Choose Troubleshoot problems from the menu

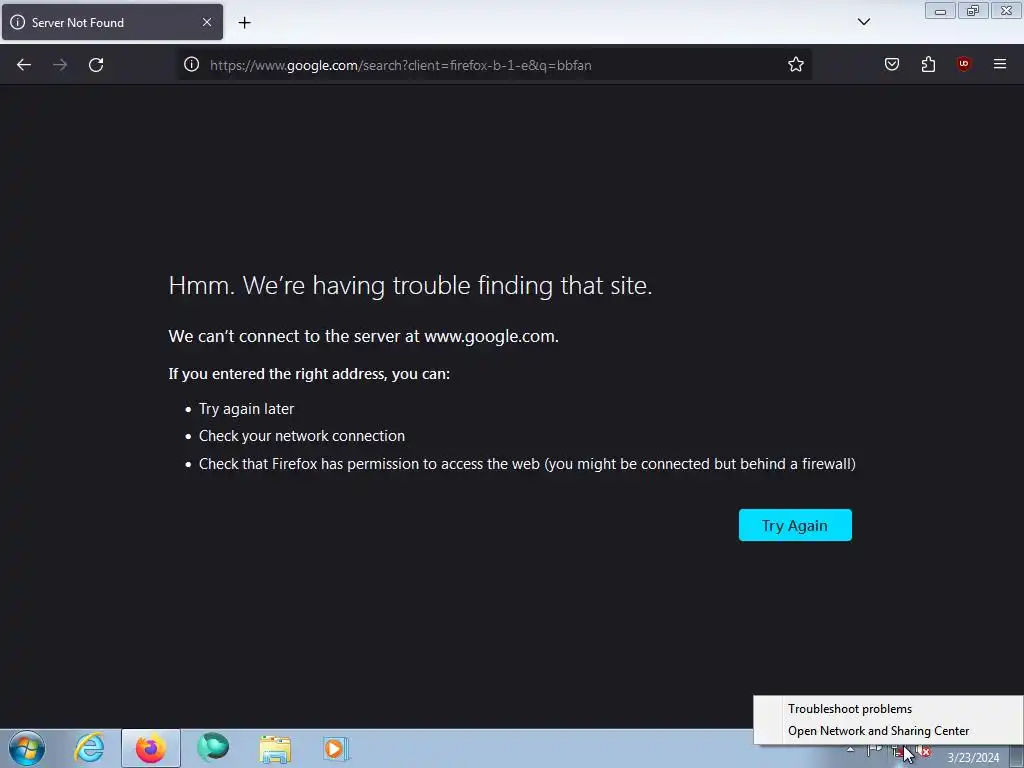click(x=850, y=709)
